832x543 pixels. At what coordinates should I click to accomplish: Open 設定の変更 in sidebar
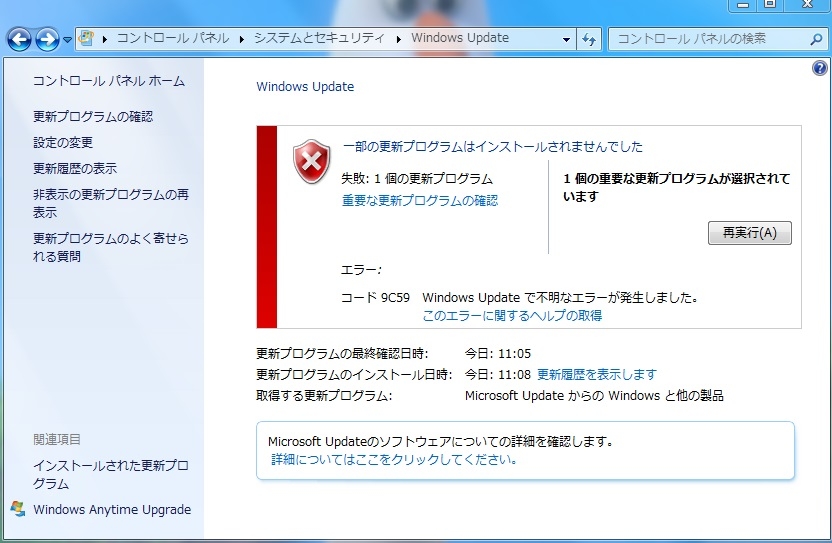point(63,142)
